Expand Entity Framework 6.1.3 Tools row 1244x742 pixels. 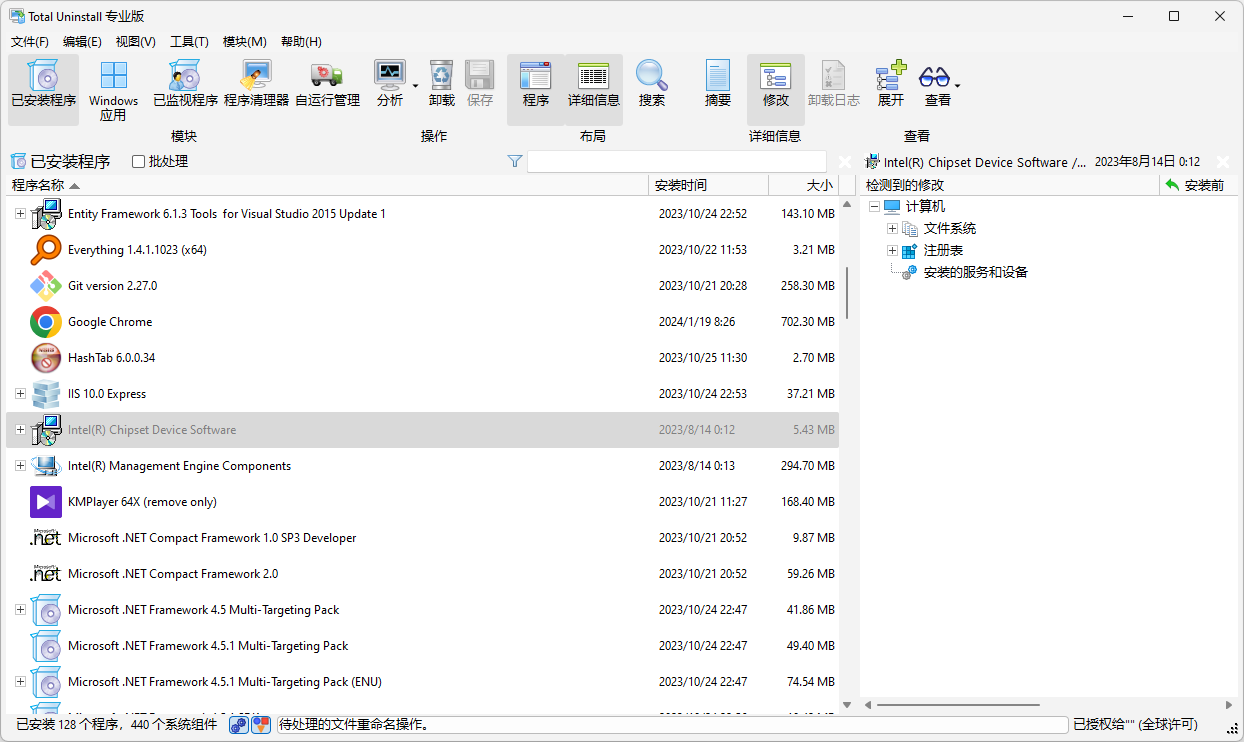tap(20, 214)
